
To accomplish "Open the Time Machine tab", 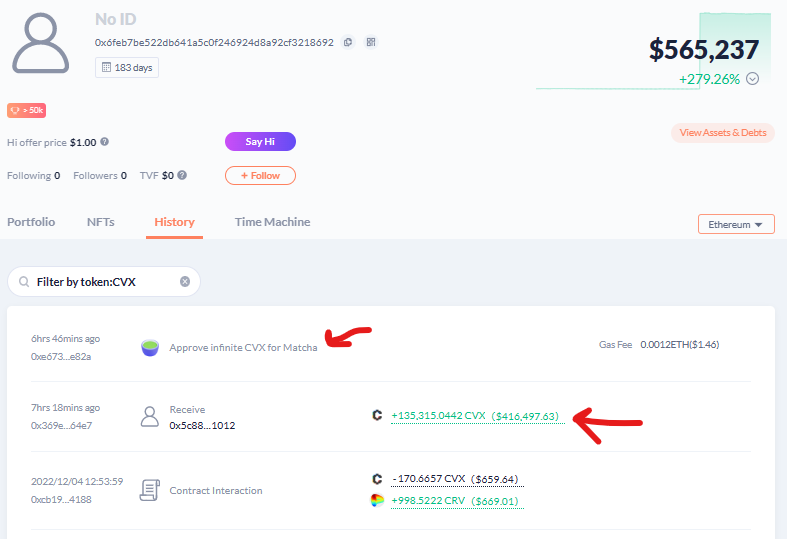I will 273,222.
